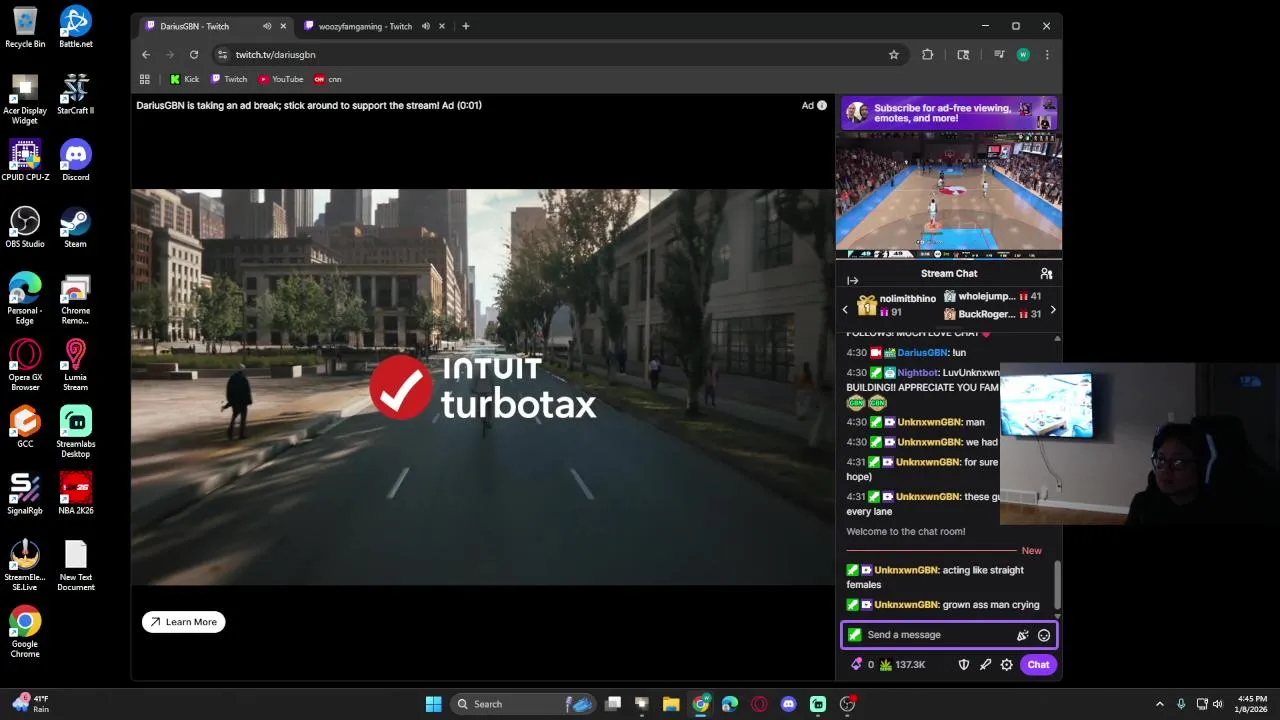The width and height of the screenshot is (1280, 720).
Task: Open Discord desktop shortcut
Action: click(75, 160)
